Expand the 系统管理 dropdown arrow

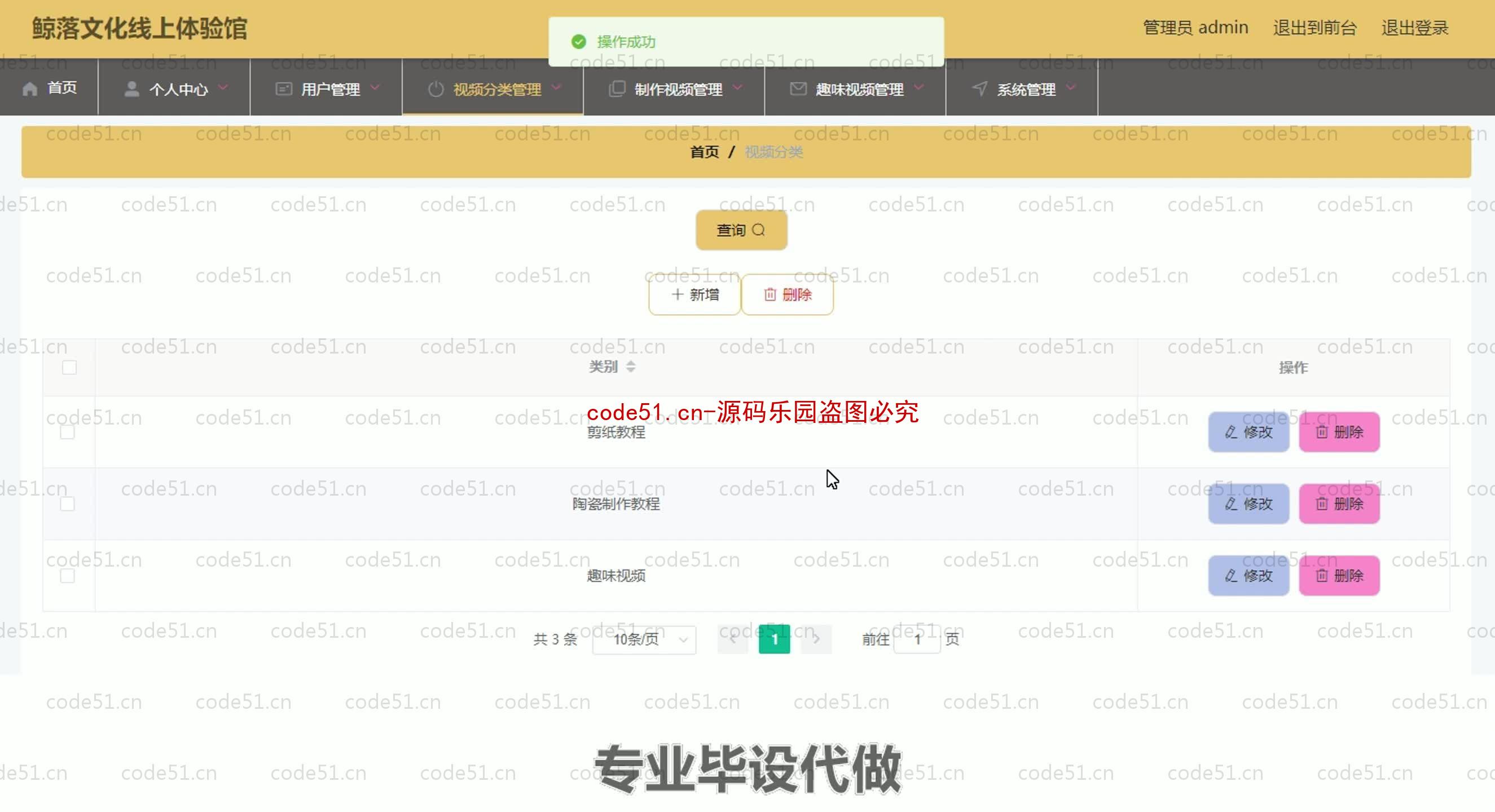pos(1071,87)
